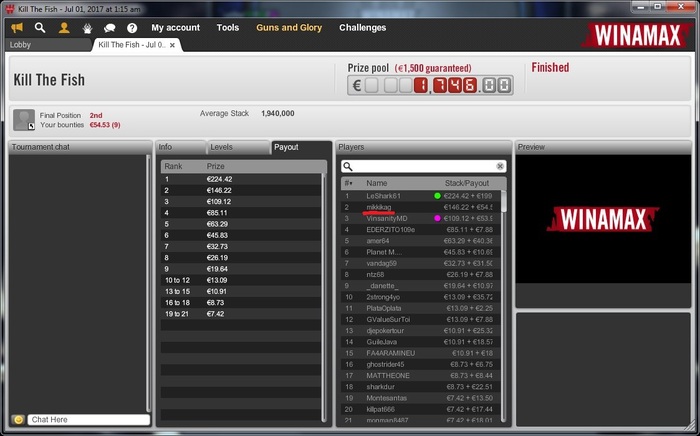Open the orange player profile icon

[x=64, y=28]
